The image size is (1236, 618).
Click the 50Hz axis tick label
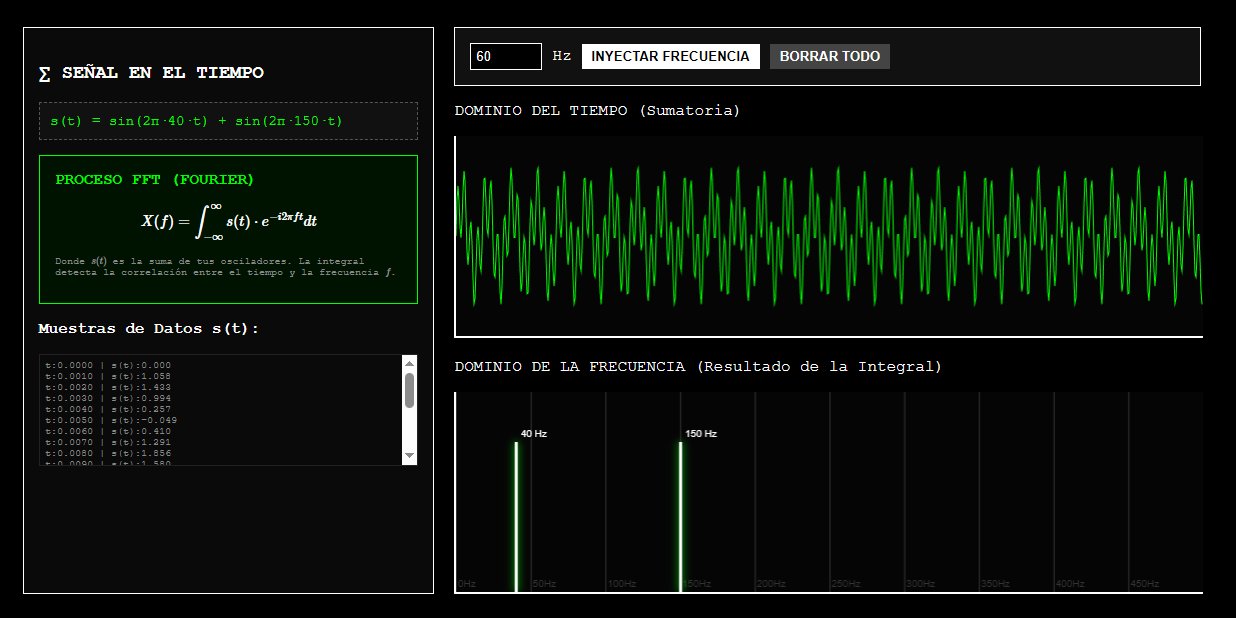click(544, 583)
